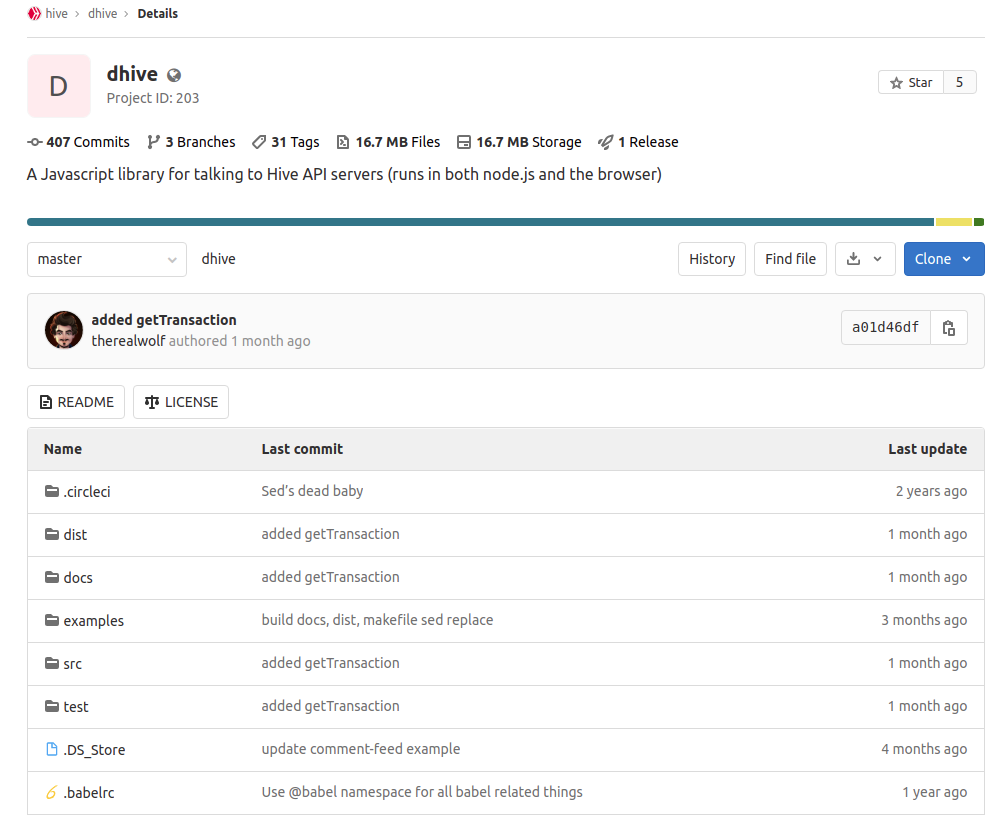Click the commit hash a01d46df
Screen dimensions: 991x815
click(x=885, y=327)
